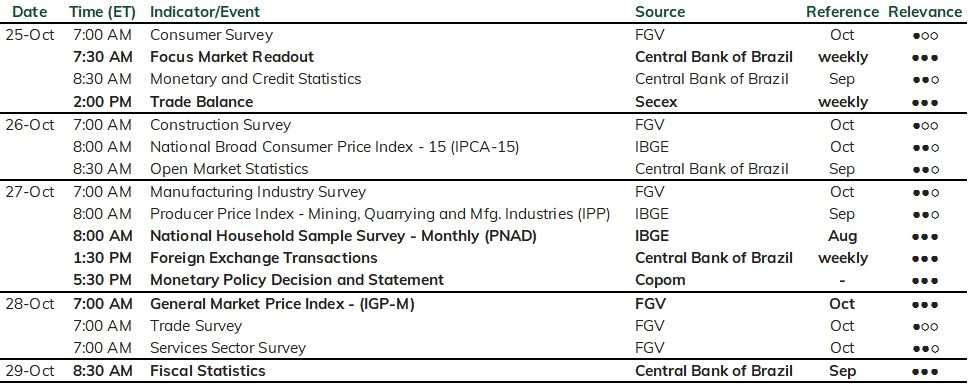
Task: Click the Time (ET) column header
Action: click(x=101, y=12)
